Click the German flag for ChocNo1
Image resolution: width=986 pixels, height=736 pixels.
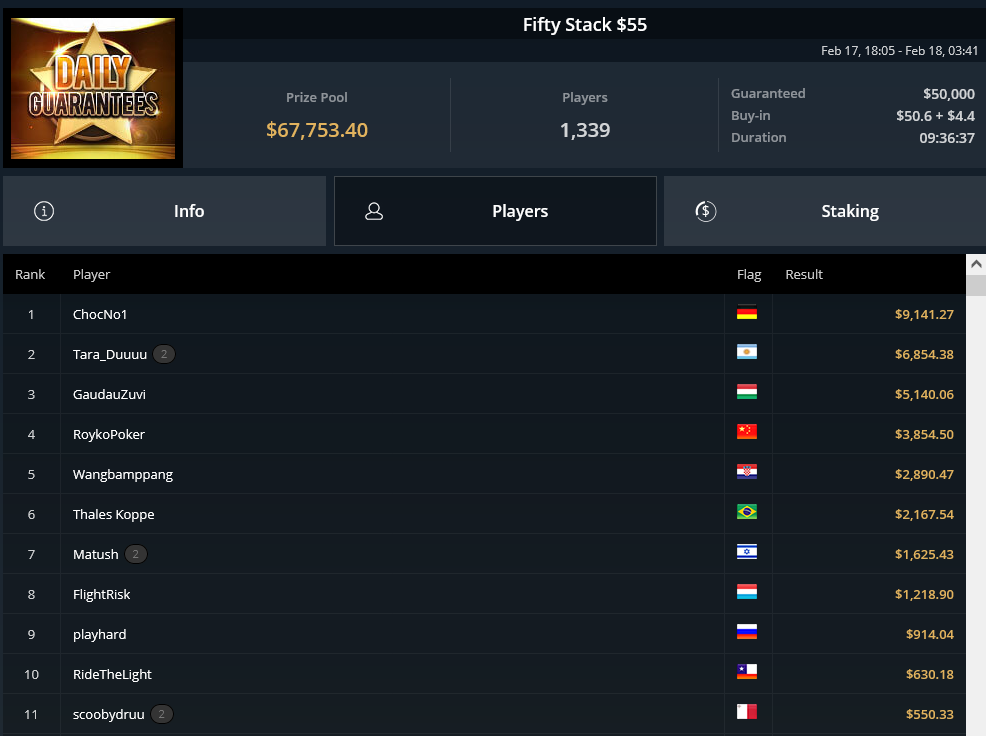[x=746, y=313]
